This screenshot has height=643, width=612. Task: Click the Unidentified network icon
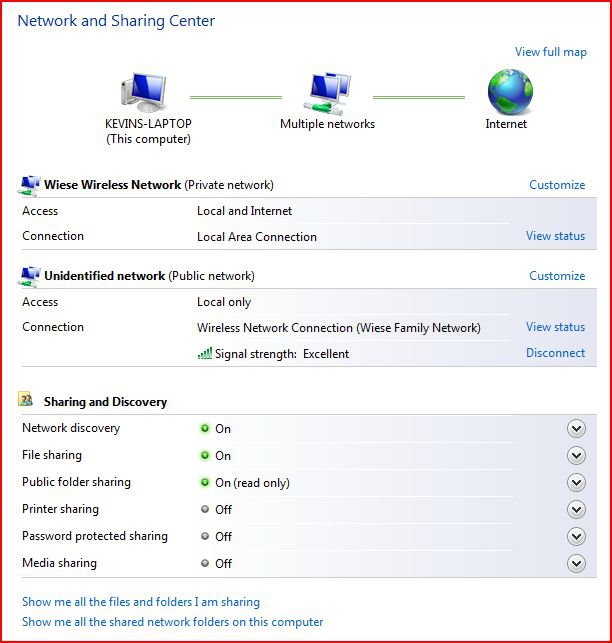point(29,276)
